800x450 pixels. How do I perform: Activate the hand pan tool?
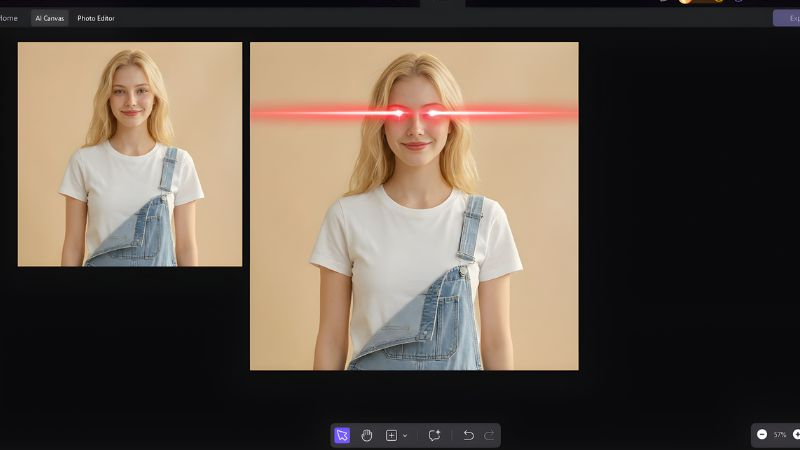pyautogui.click(x=366, y=435)
